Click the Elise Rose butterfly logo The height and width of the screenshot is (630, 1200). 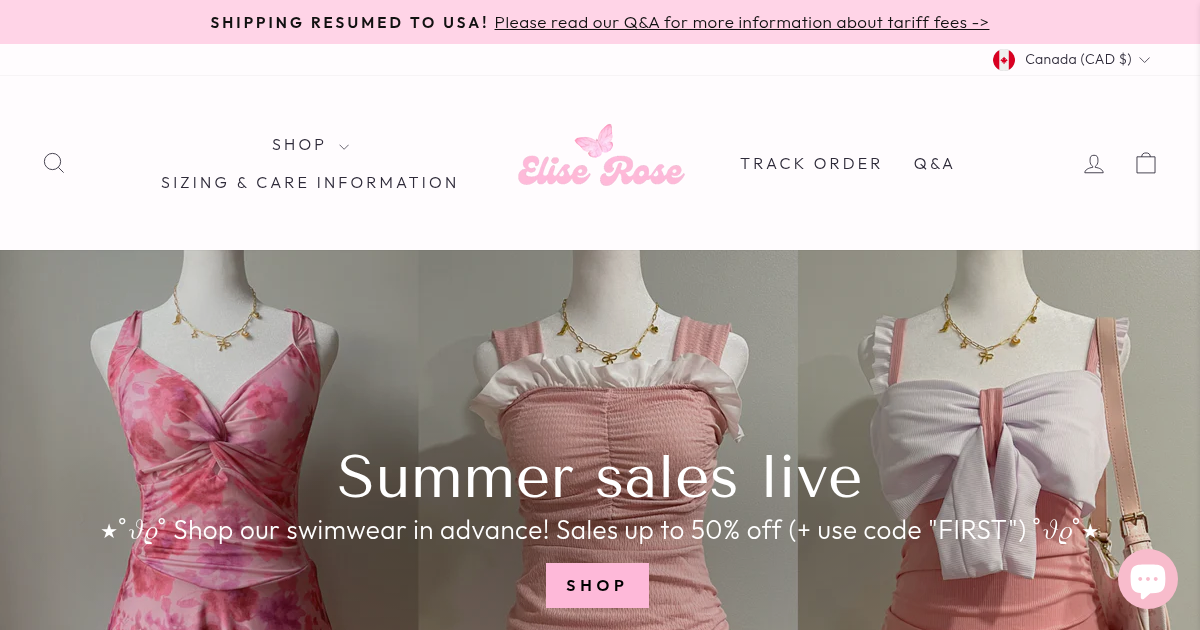point(601,157)
